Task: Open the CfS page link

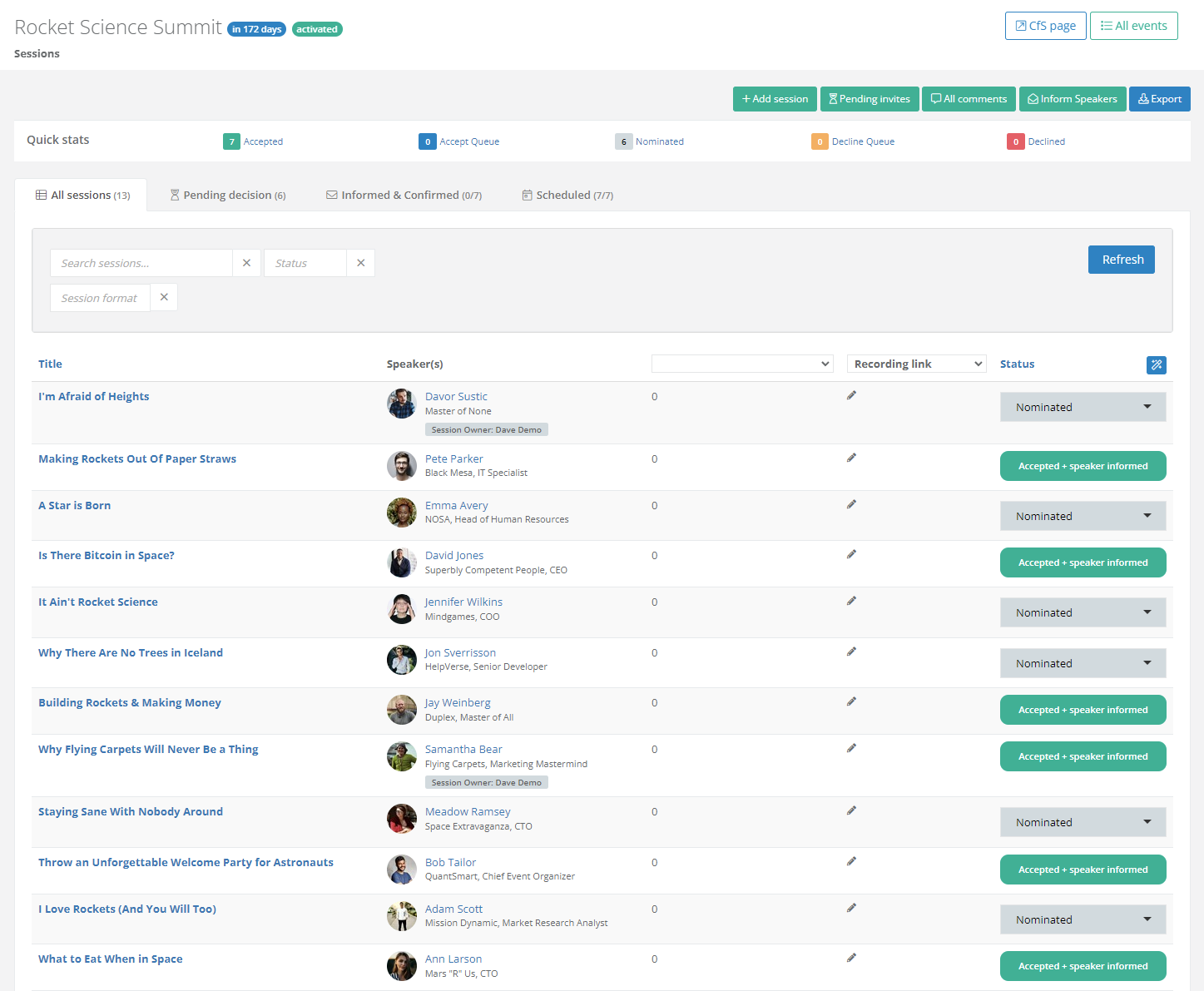Action: click(1045, 26)
